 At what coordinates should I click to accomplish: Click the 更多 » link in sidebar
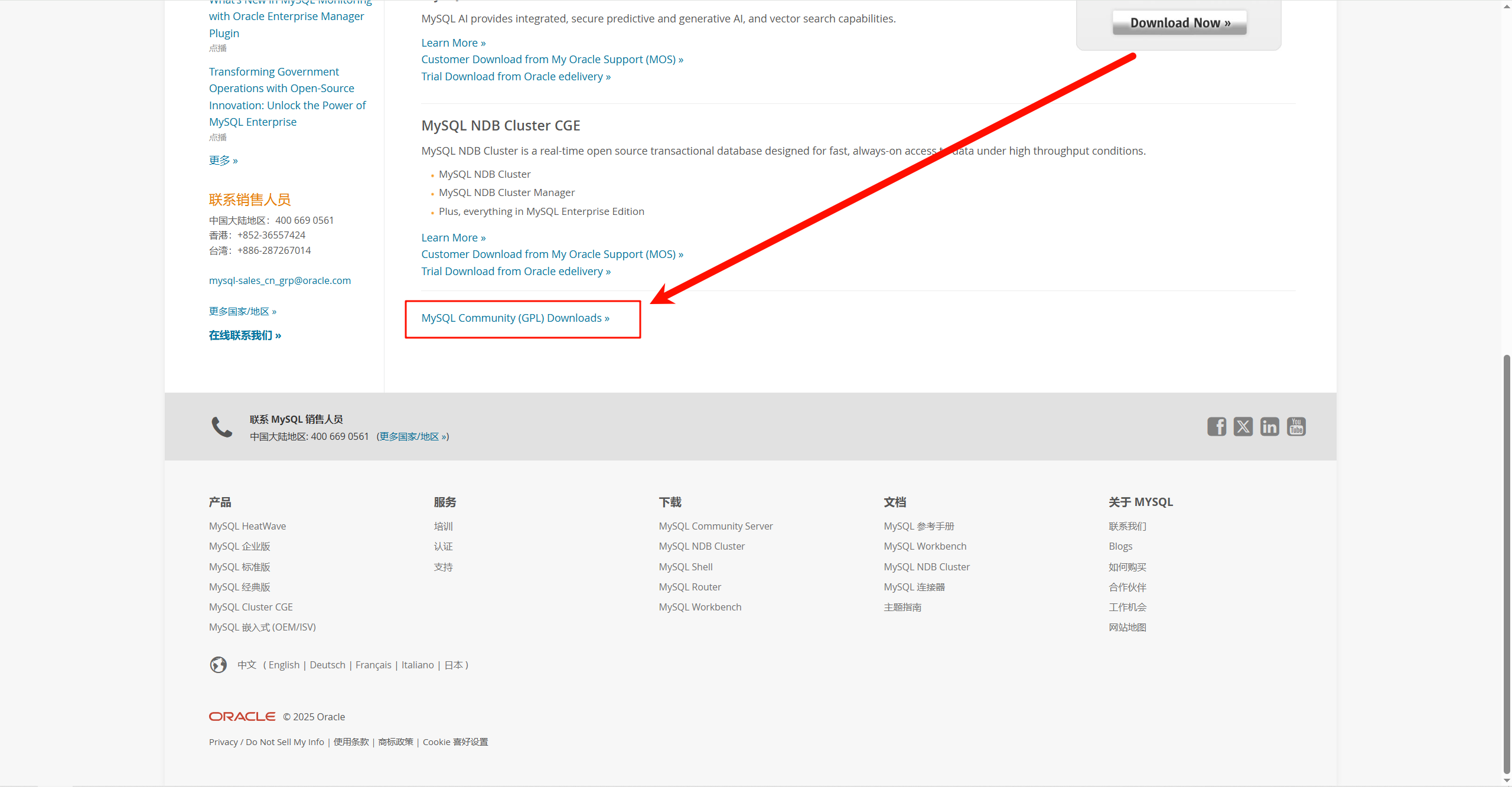[x=223, y=161]
